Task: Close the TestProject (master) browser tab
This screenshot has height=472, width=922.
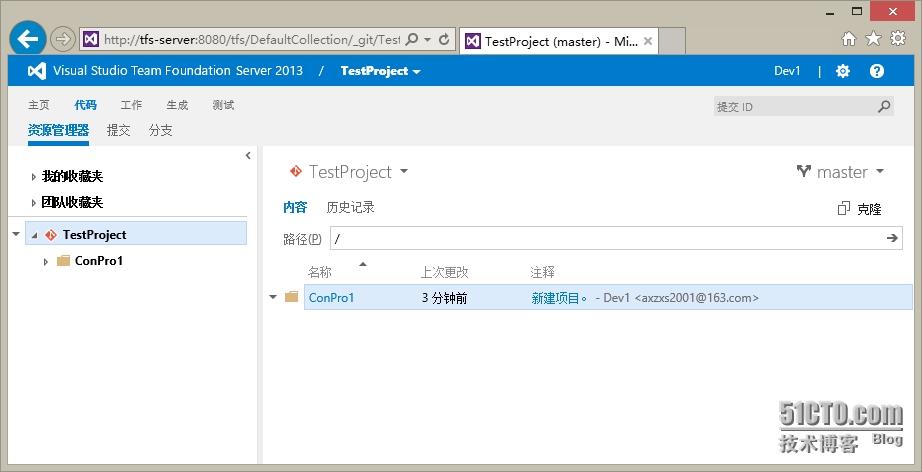Action: 647,41
